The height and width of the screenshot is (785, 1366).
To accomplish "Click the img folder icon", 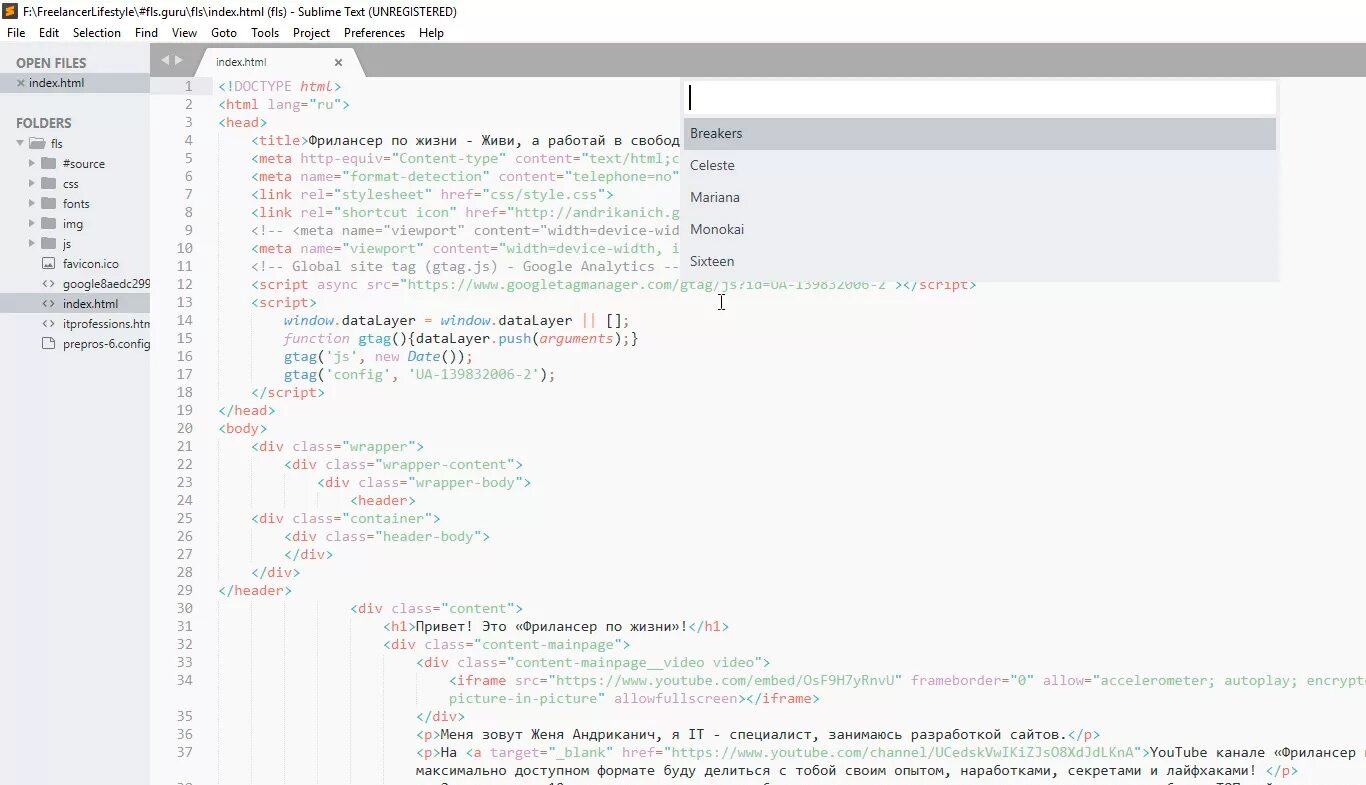I will point(49,223).
